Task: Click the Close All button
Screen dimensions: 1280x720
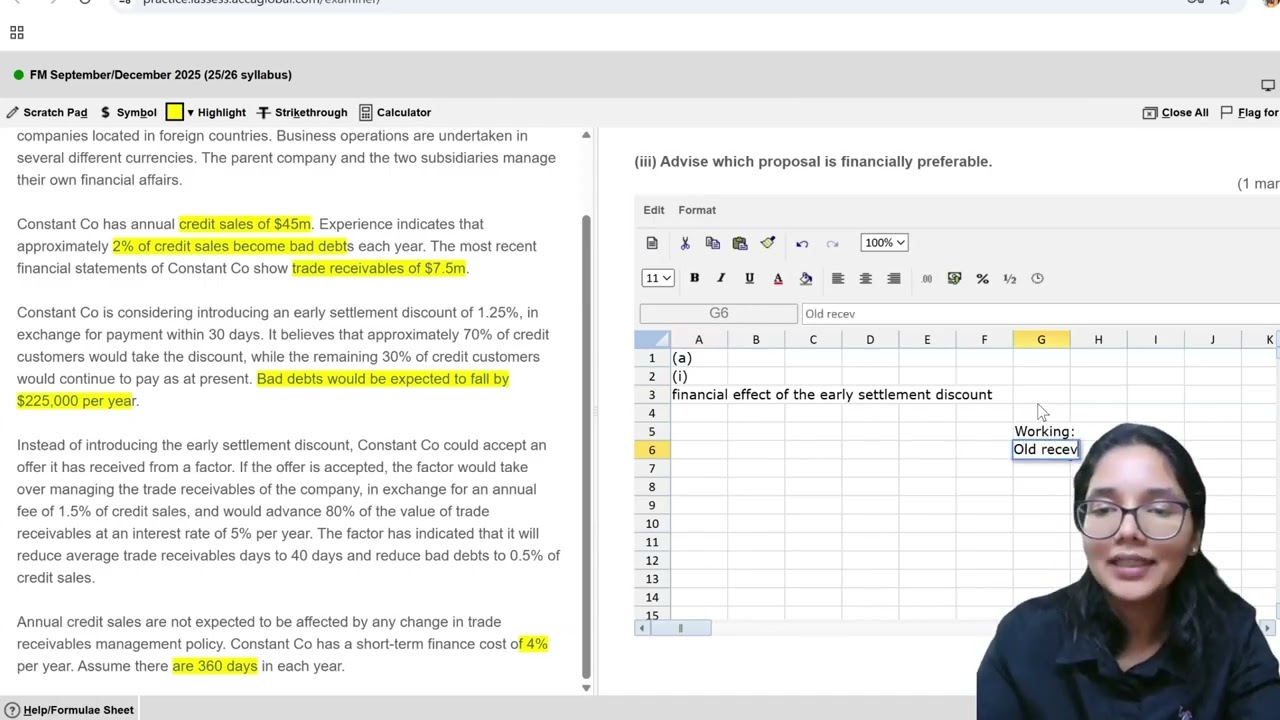Action: [1176, 112]
